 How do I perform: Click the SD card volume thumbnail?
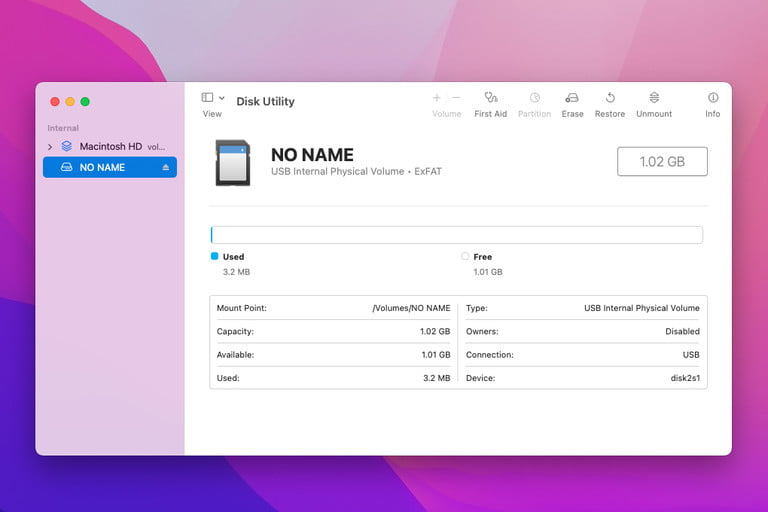click(233, 162)
